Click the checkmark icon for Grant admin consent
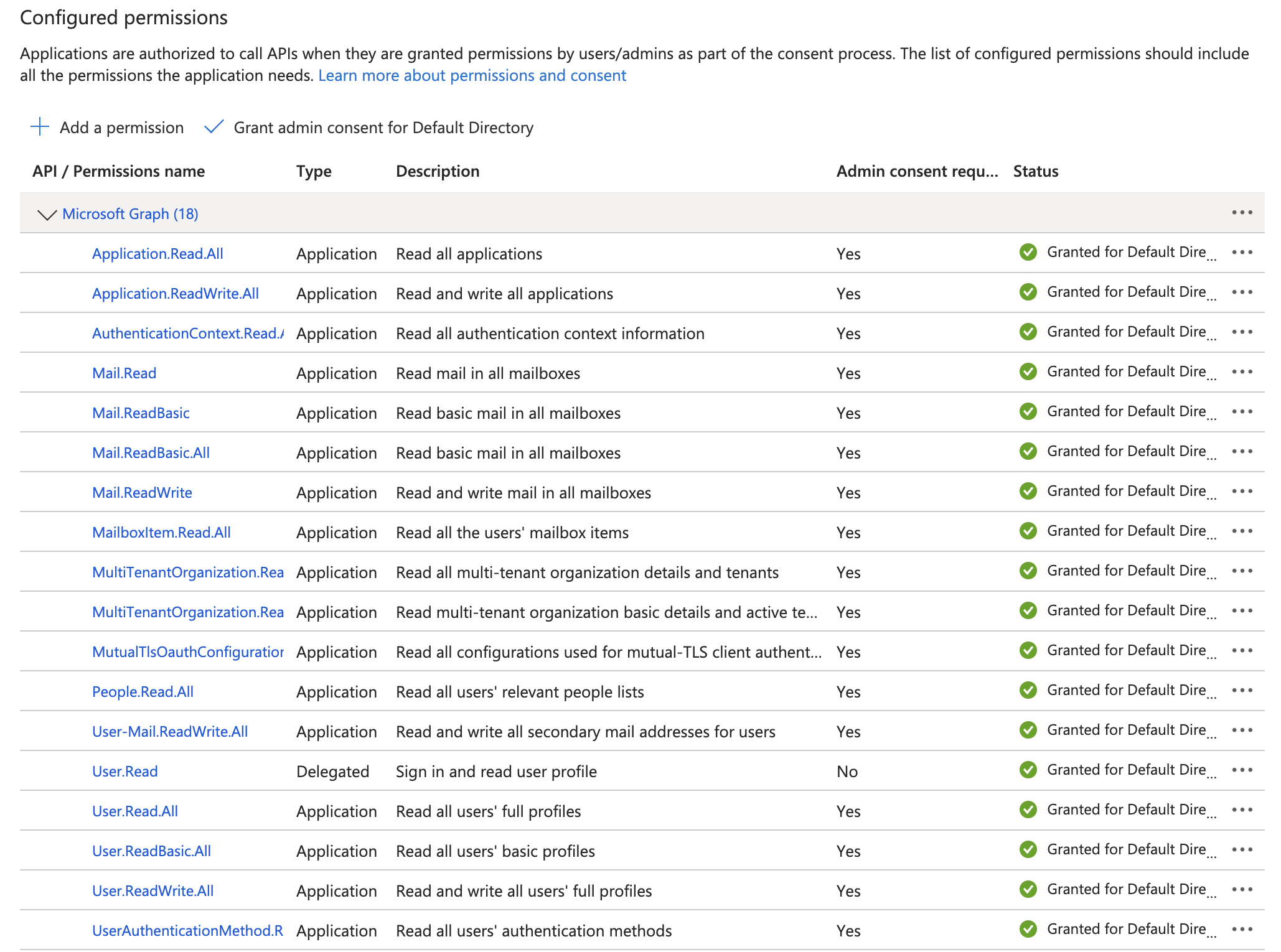This screenshot has width=1281, height=952. click(213, 127)
